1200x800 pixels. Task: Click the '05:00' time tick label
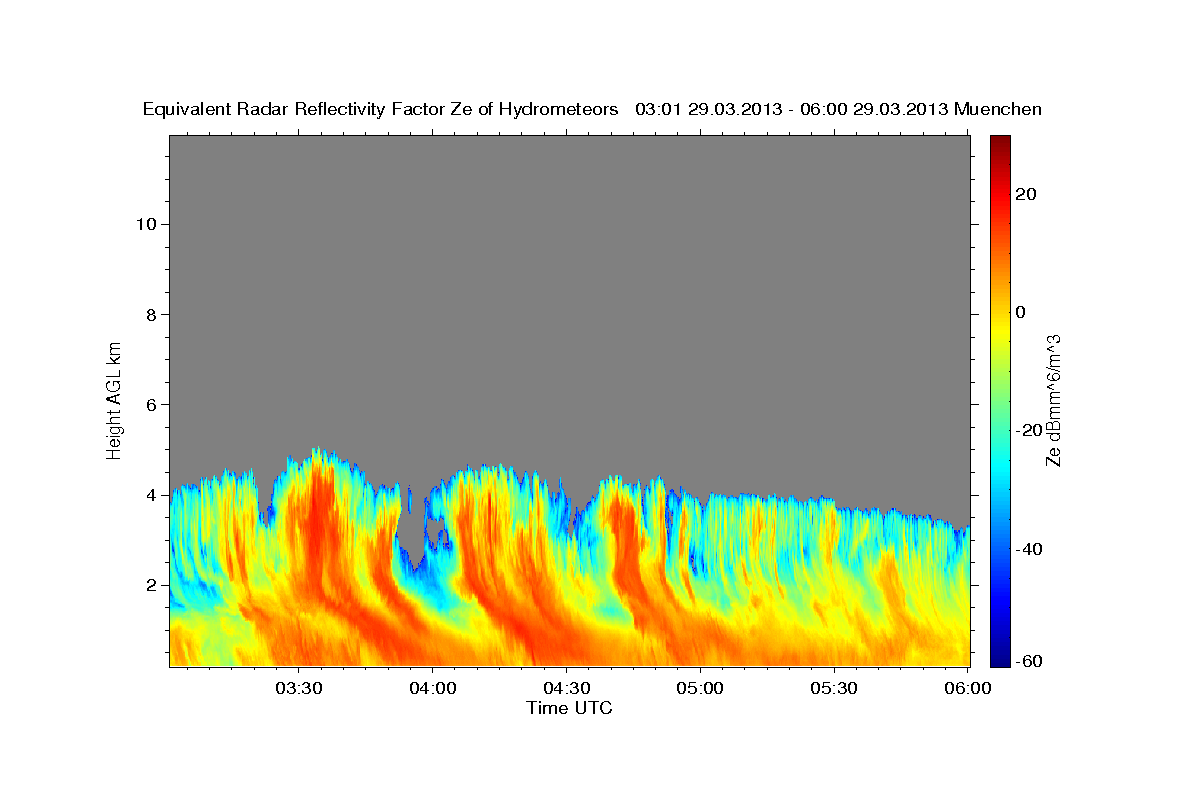coord(700,689)
